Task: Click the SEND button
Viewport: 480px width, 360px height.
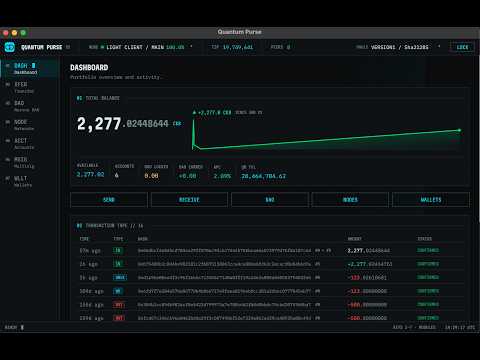Action: (x=109, y=200)
